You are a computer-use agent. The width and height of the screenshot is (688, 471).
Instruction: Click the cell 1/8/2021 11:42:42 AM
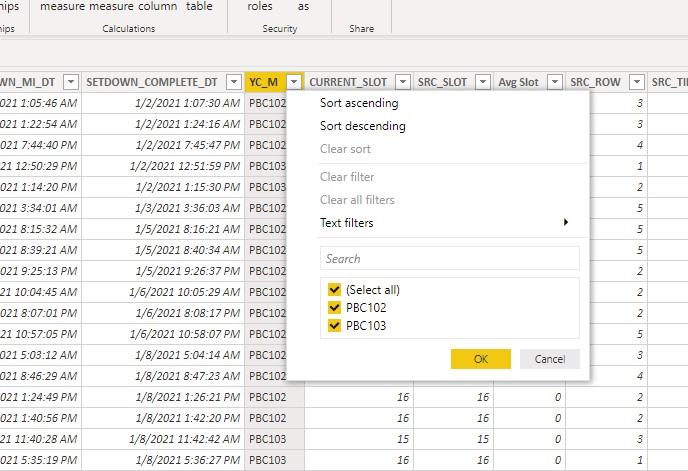(163, 439)
